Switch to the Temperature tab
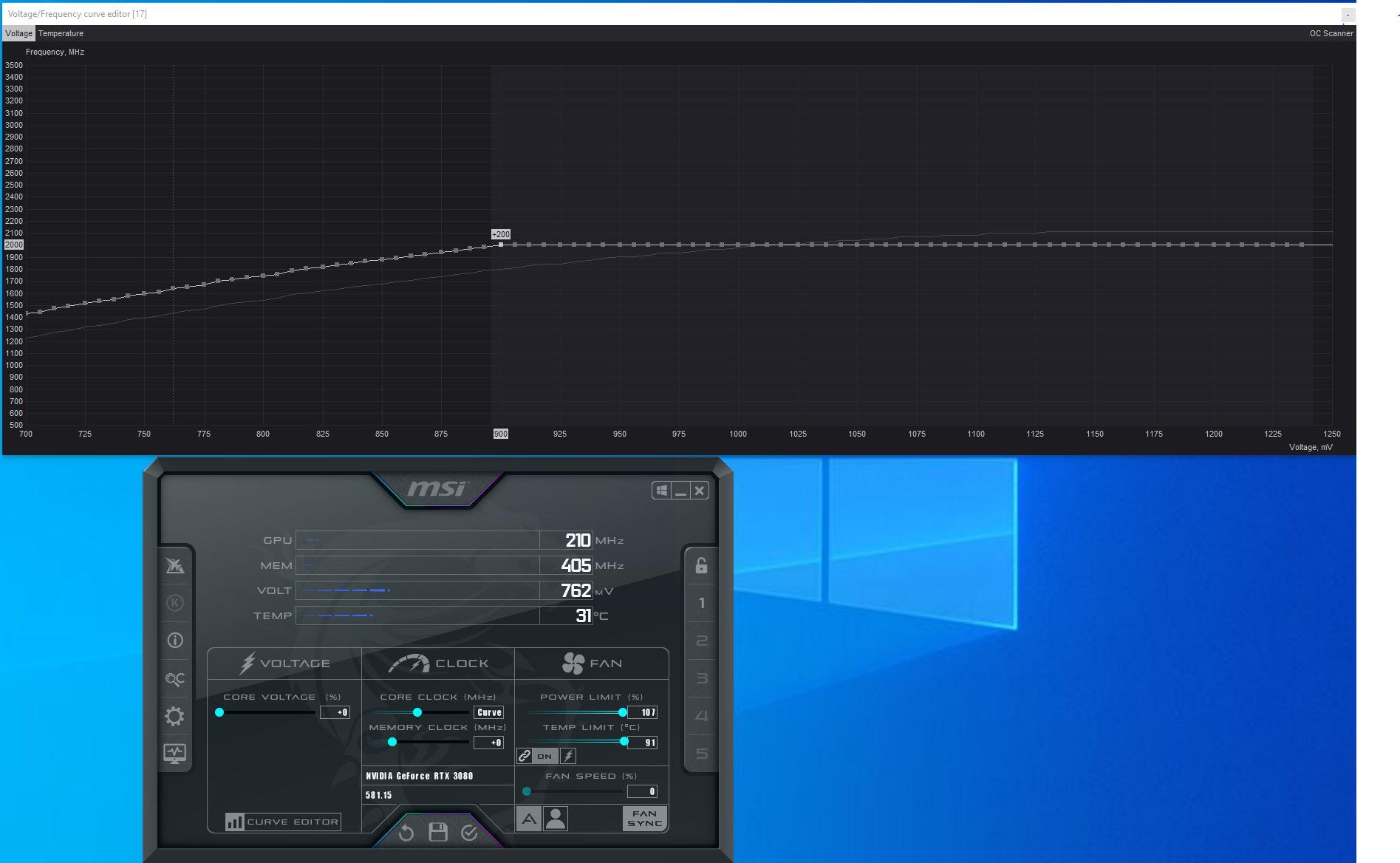Screen dimensions: 1400x863 click(61, 33)
